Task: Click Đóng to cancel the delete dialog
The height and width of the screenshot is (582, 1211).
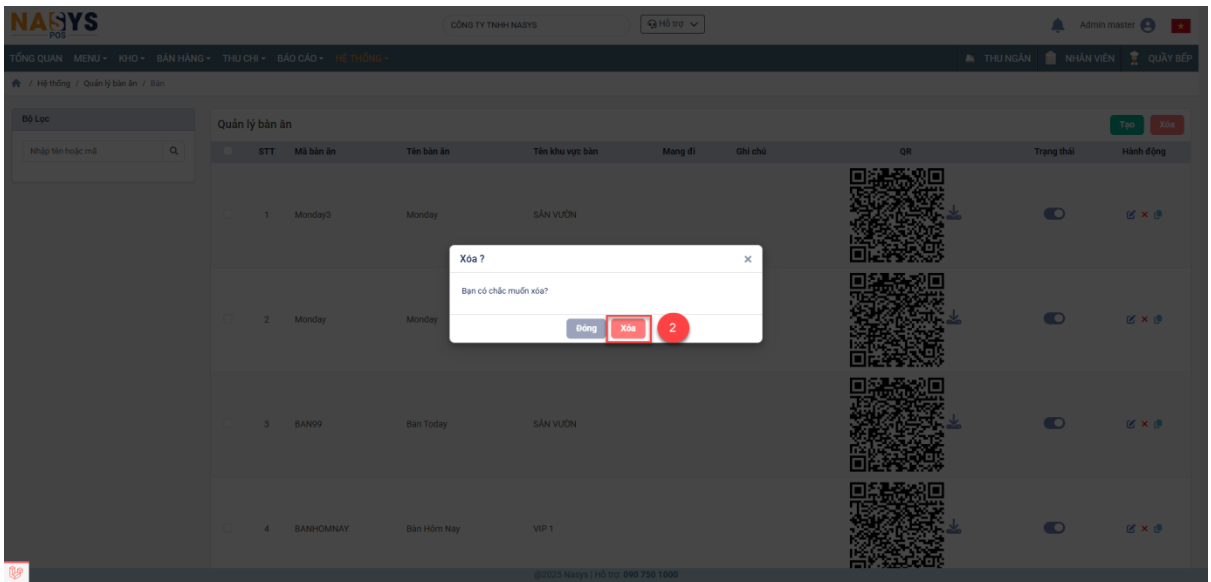Action: click(x=586, y=328)
